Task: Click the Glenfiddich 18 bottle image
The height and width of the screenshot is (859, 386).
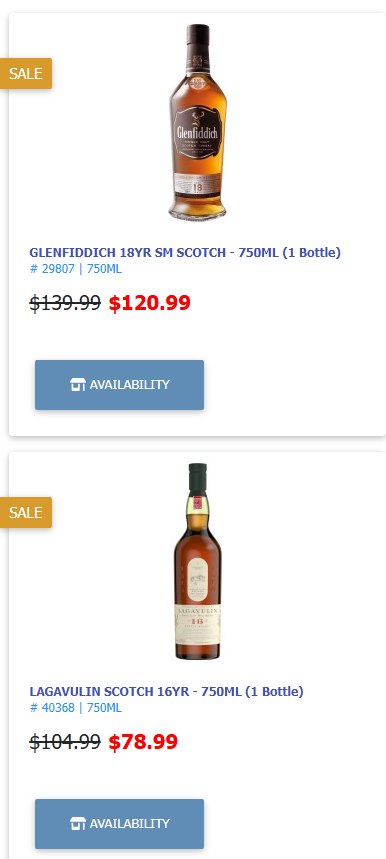Action: (197, 122)
